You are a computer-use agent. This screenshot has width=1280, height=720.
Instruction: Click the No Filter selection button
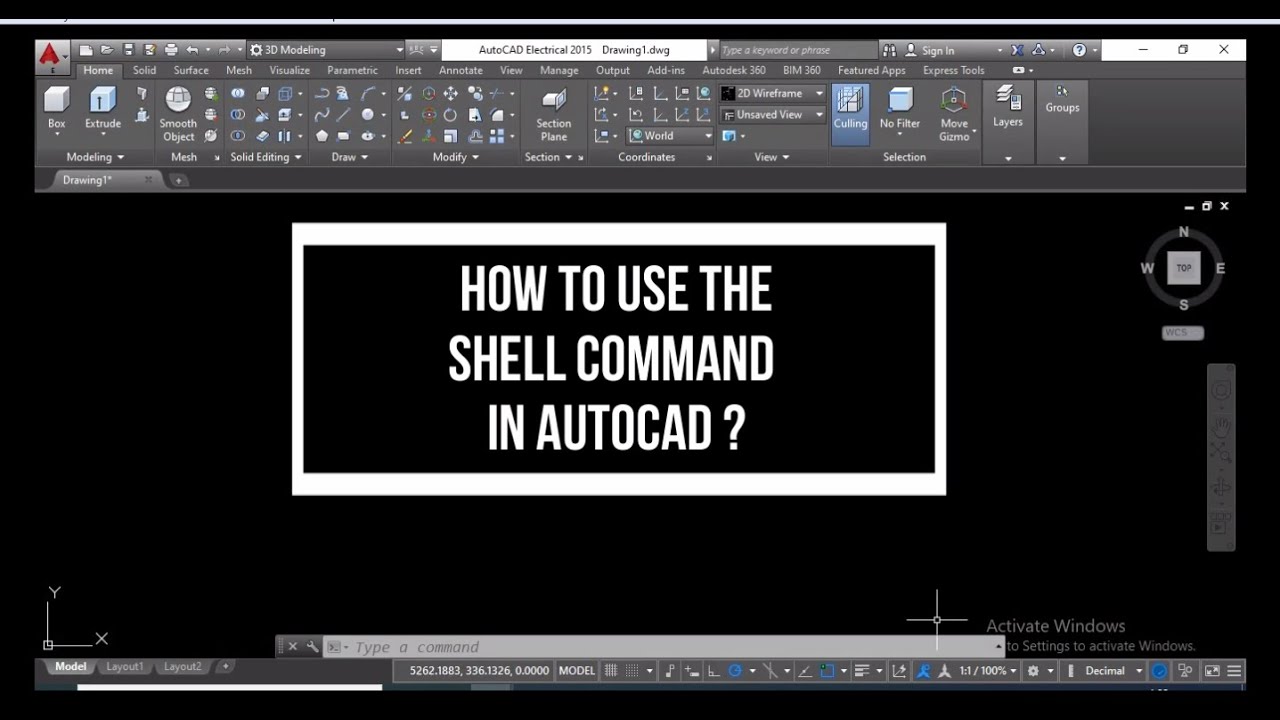900,108
